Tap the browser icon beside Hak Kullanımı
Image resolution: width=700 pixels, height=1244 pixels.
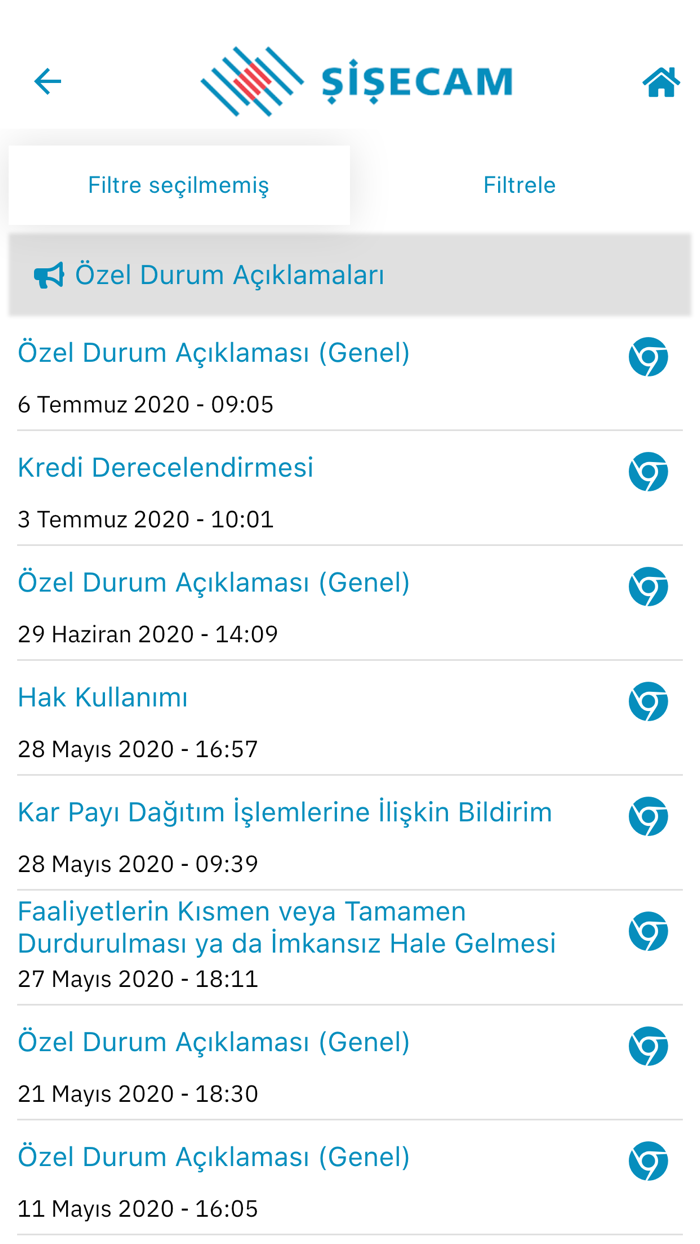(x=648, y=701)
